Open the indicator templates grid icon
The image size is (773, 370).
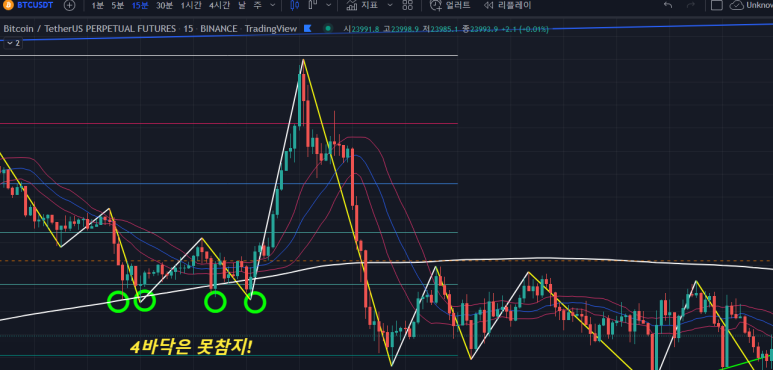[x=407, y=5]
